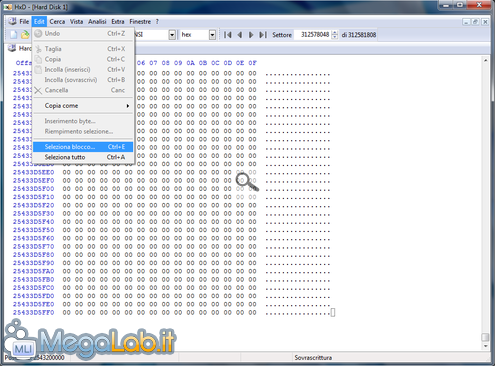Click the Copia menu entry
This screenshot has width=495, height=366.
[x=83, y=59]
